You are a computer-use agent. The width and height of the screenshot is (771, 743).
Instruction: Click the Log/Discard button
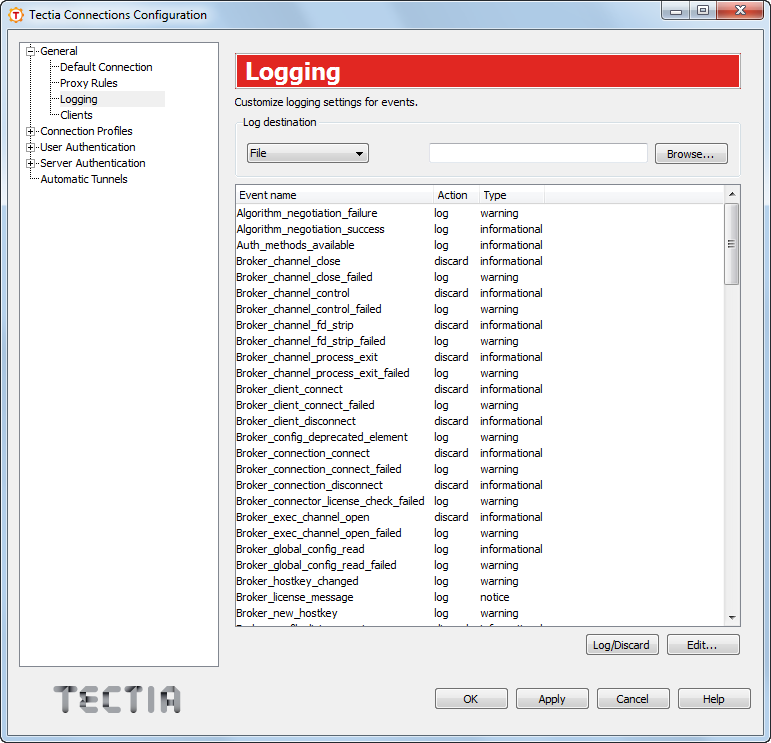click(x=622, y=645)
